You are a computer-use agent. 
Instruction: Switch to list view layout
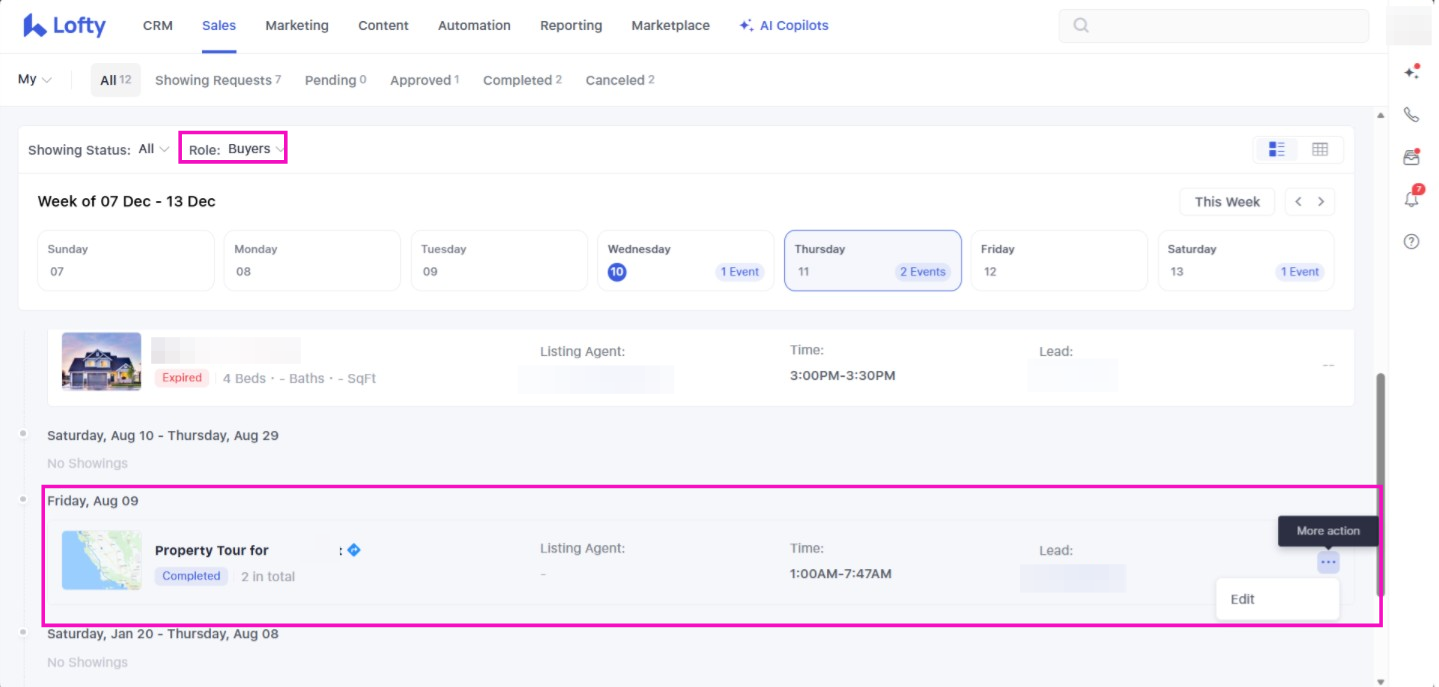click(x=1277, y=150)
